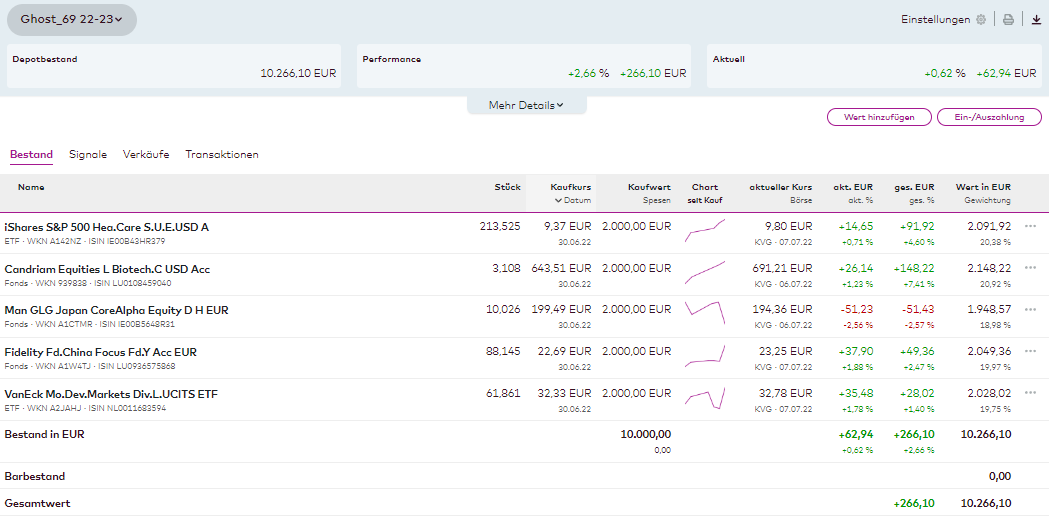Click the print icon in the header
Viewport: 1049px width, 525px height.
[x=1008, y=20]
